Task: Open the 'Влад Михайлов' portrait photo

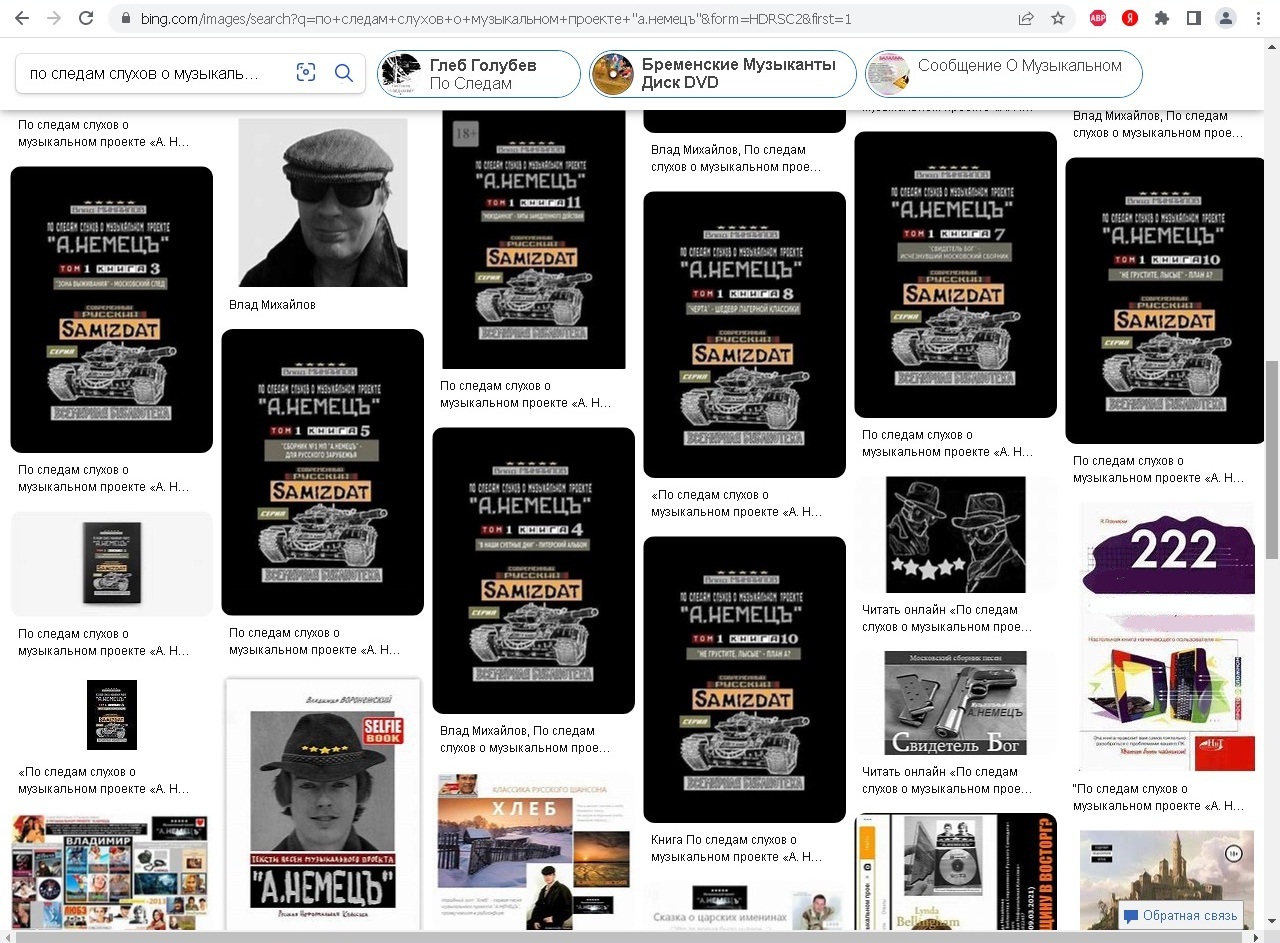Action: (323, 203)
